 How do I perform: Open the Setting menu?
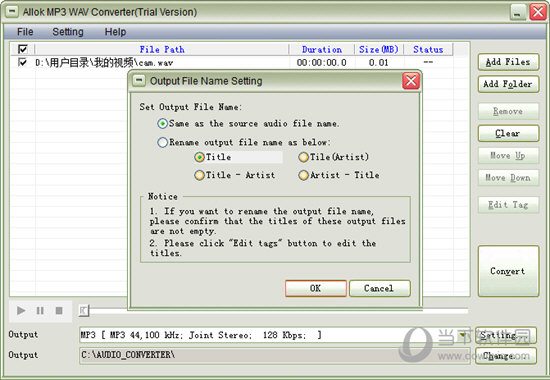pyautogui.click(x=68, y=32)
